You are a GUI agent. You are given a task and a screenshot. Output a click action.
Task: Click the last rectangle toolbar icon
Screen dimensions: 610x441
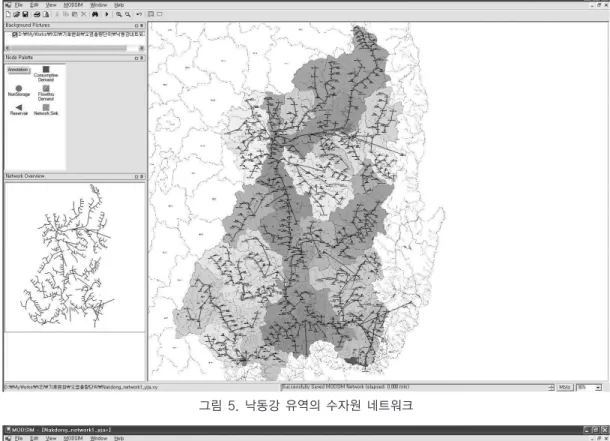(x=160, y=14)
